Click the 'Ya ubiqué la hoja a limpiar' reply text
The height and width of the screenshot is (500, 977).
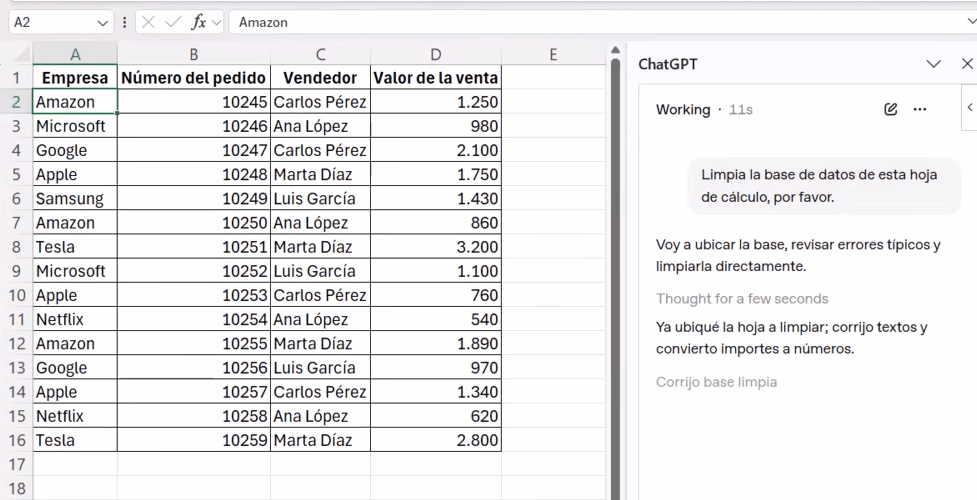coord(791,337)
